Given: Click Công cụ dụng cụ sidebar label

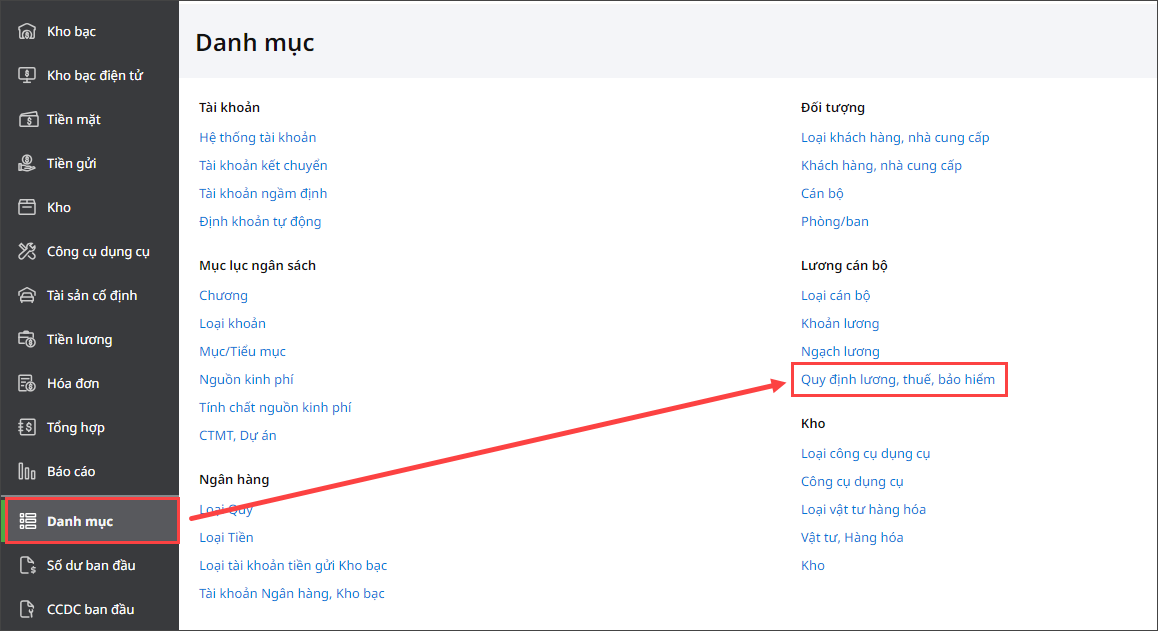Looking at the screenshot, I should (98, 251).
